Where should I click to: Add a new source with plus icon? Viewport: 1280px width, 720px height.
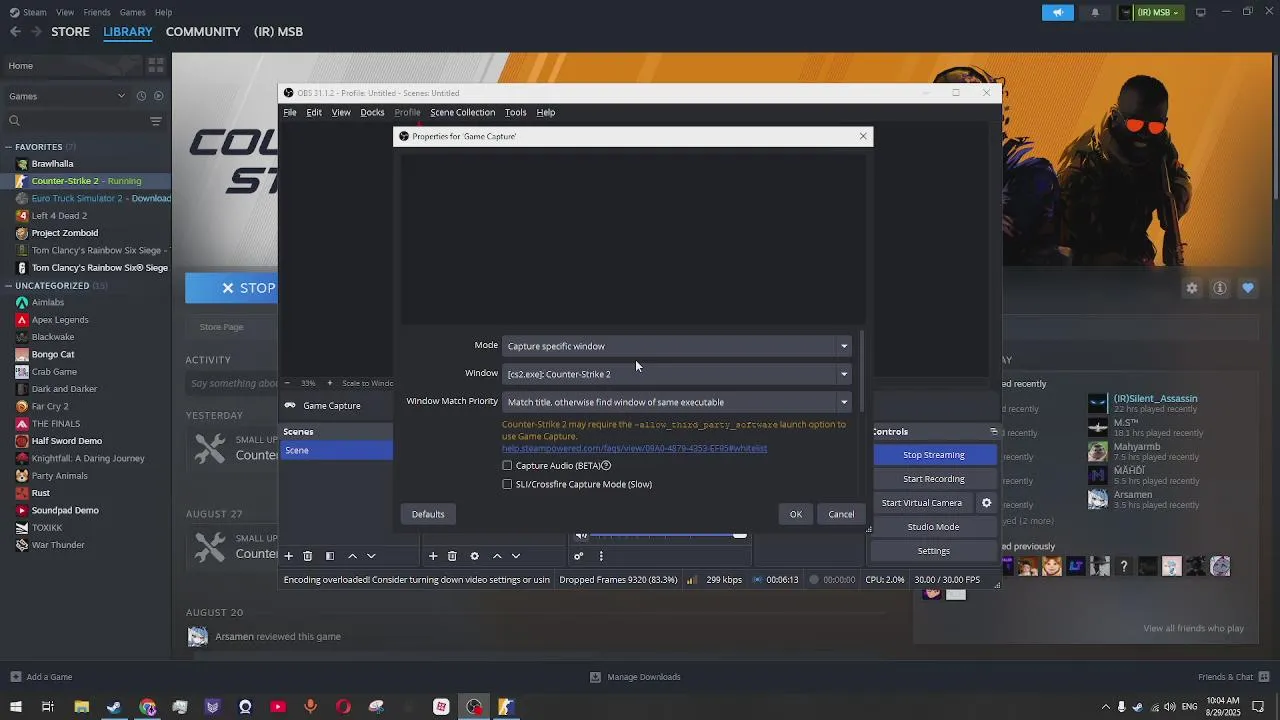[x=433, y=556]
